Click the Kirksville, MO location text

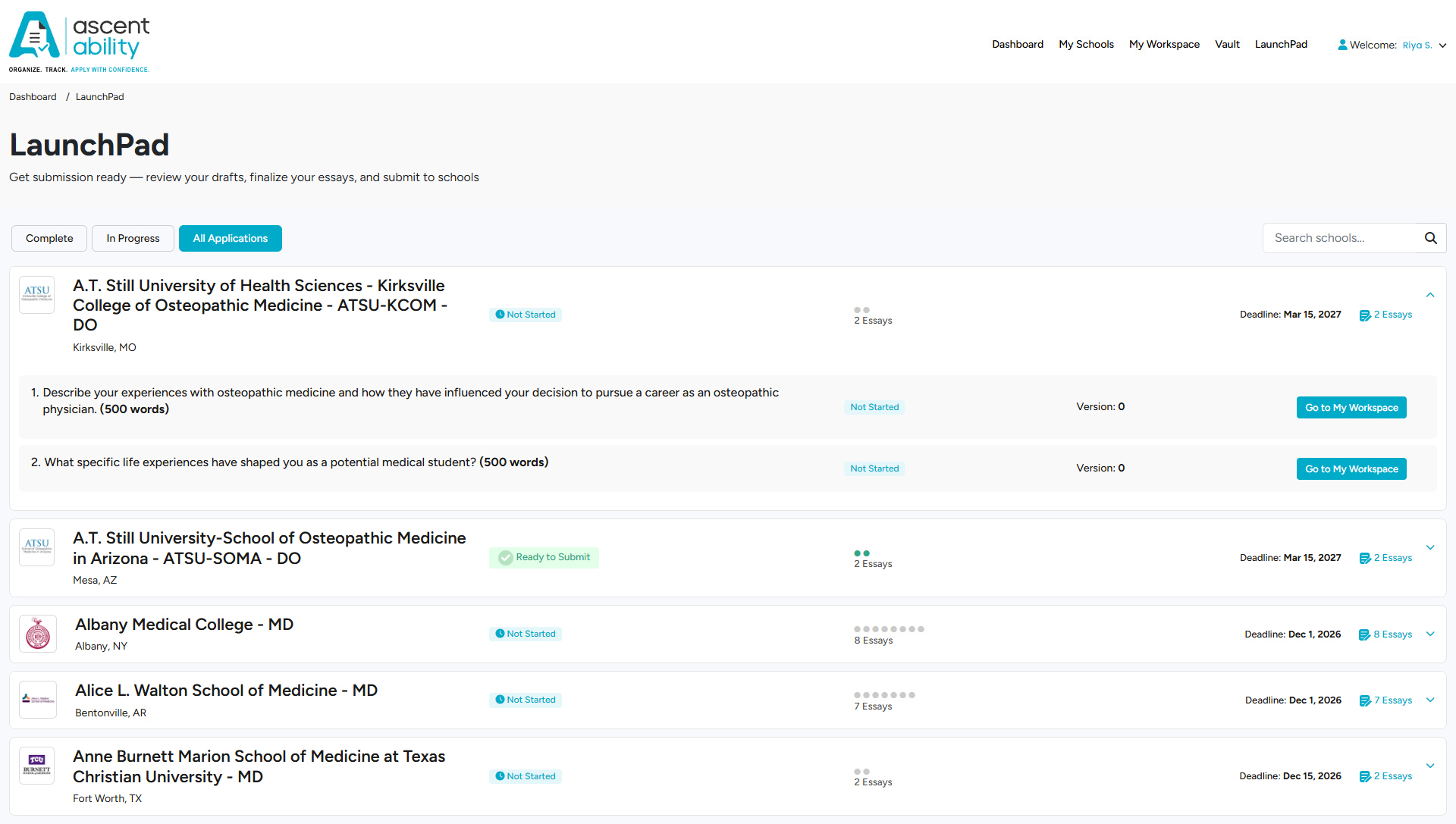(105, 348)
